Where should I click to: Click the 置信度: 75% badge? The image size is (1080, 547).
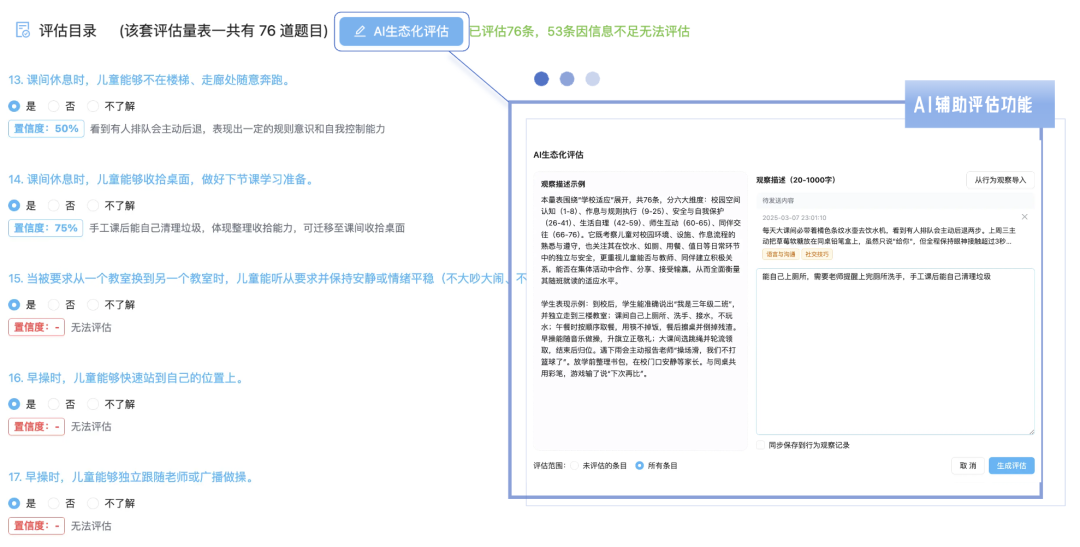click(45, 228)
